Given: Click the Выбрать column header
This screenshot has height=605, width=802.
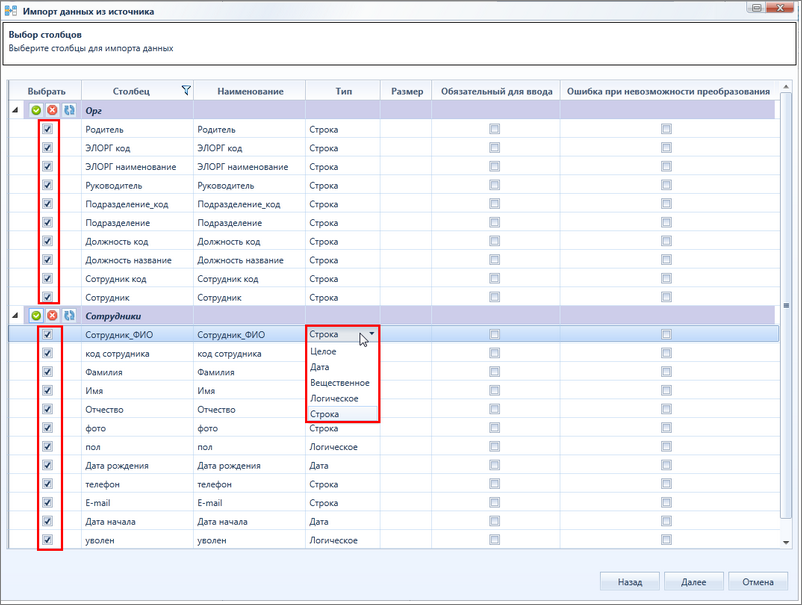Looking at the screenshot, I should point(46,91).
